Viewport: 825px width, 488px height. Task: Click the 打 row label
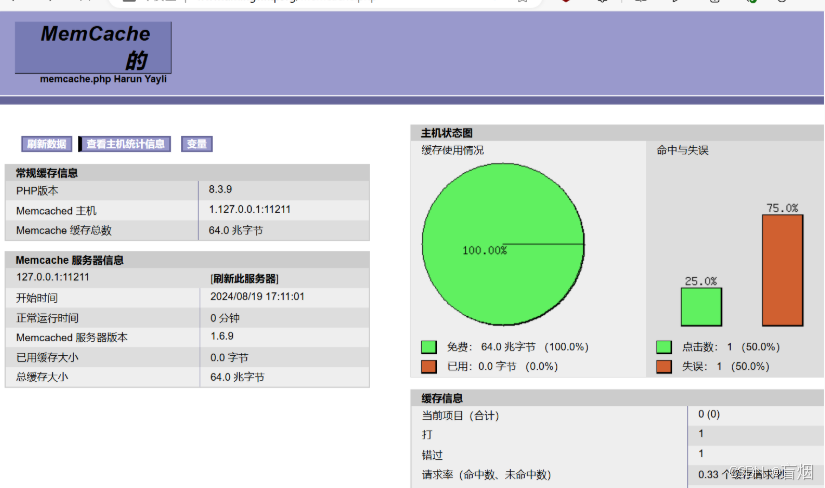[427, 434]
